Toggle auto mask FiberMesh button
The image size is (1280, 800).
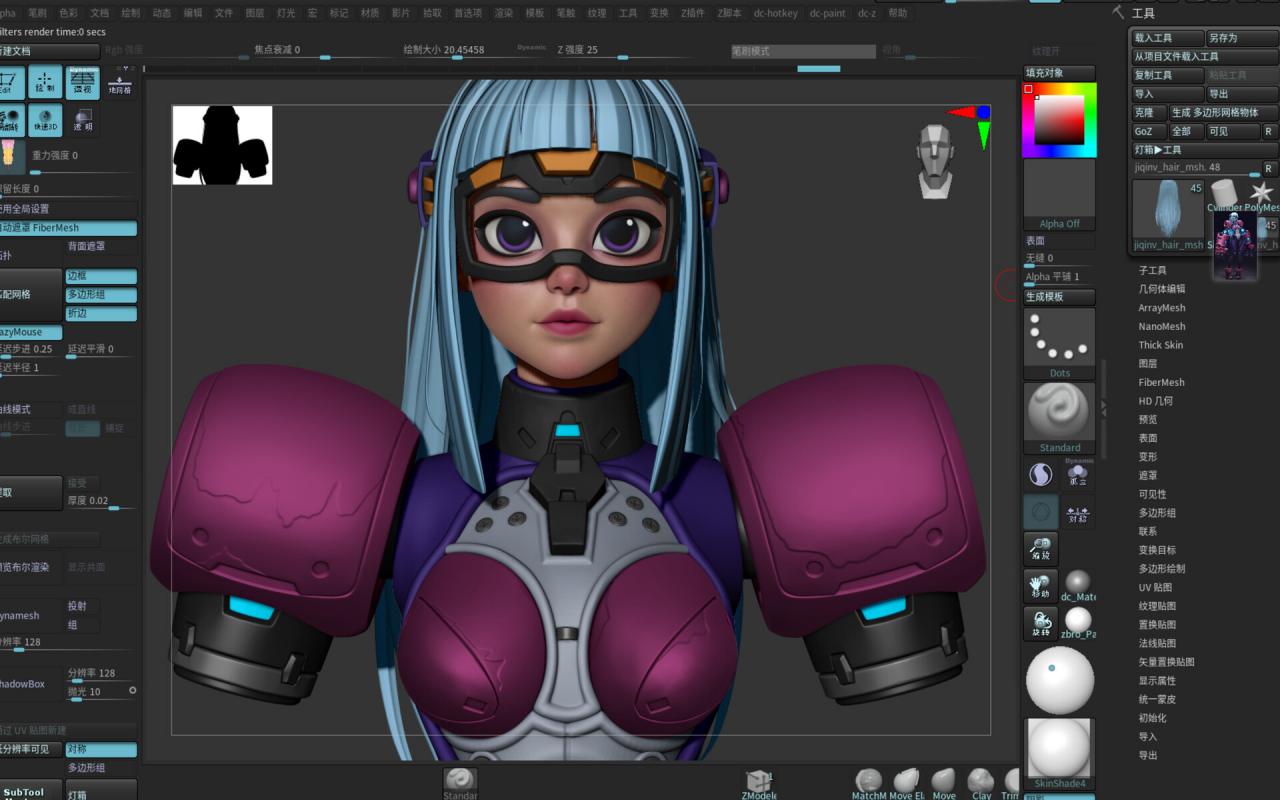tap(68, 228)
